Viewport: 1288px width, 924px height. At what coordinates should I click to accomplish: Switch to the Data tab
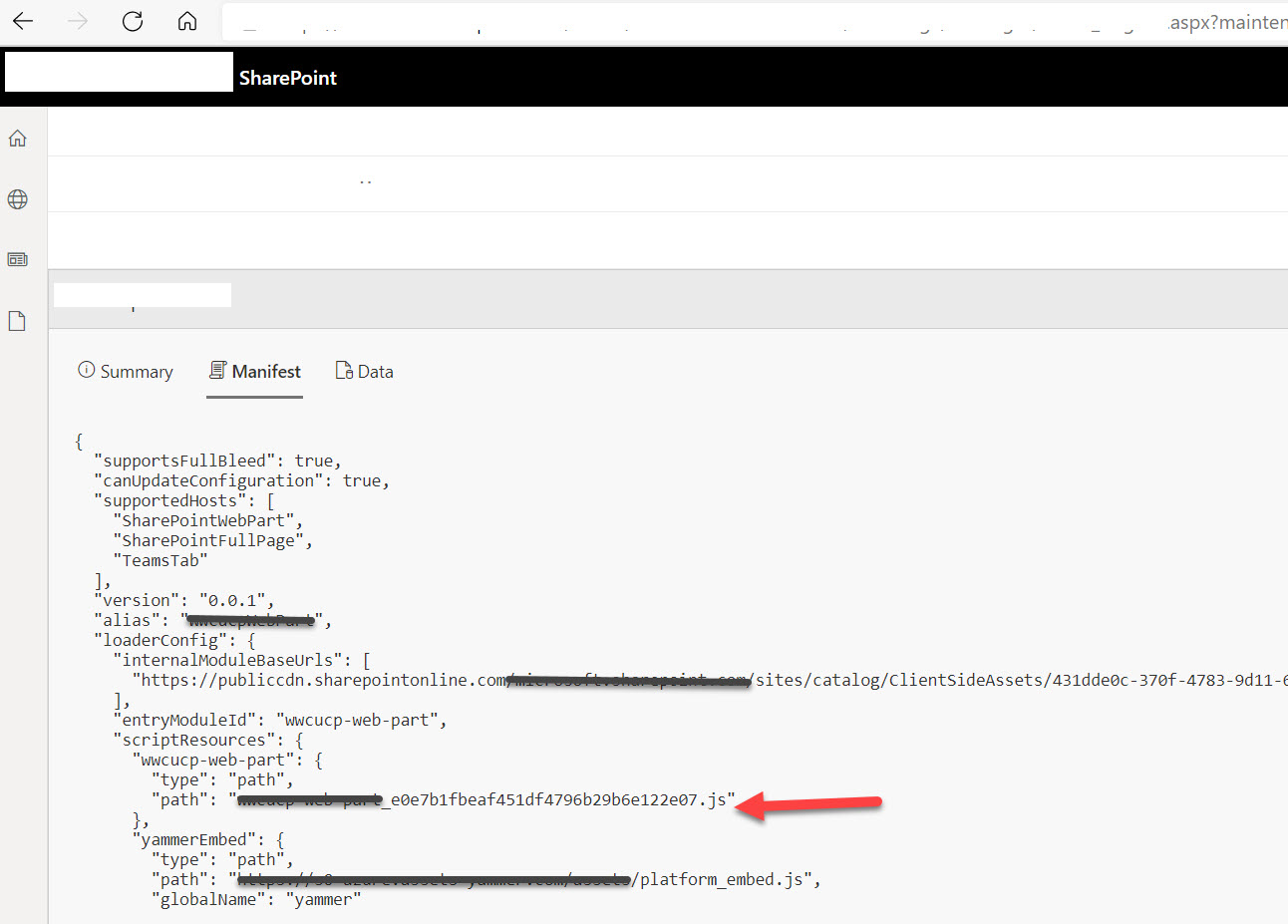coord(374,371)
